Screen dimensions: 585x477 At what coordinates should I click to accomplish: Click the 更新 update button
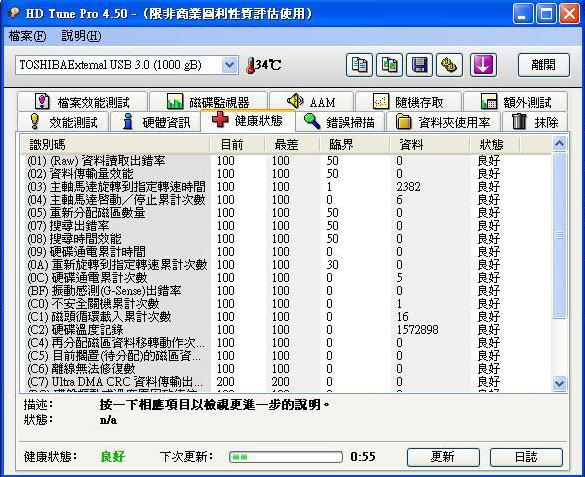pyautogui.click(x=443, y=457)
